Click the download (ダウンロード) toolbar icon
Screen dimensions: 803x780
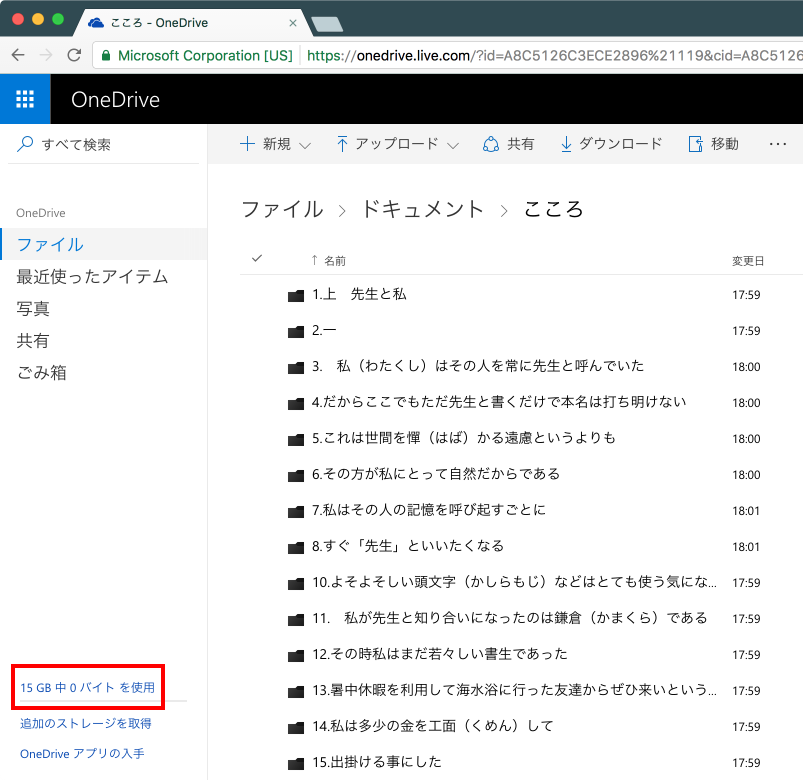click(x=566, y=144)
